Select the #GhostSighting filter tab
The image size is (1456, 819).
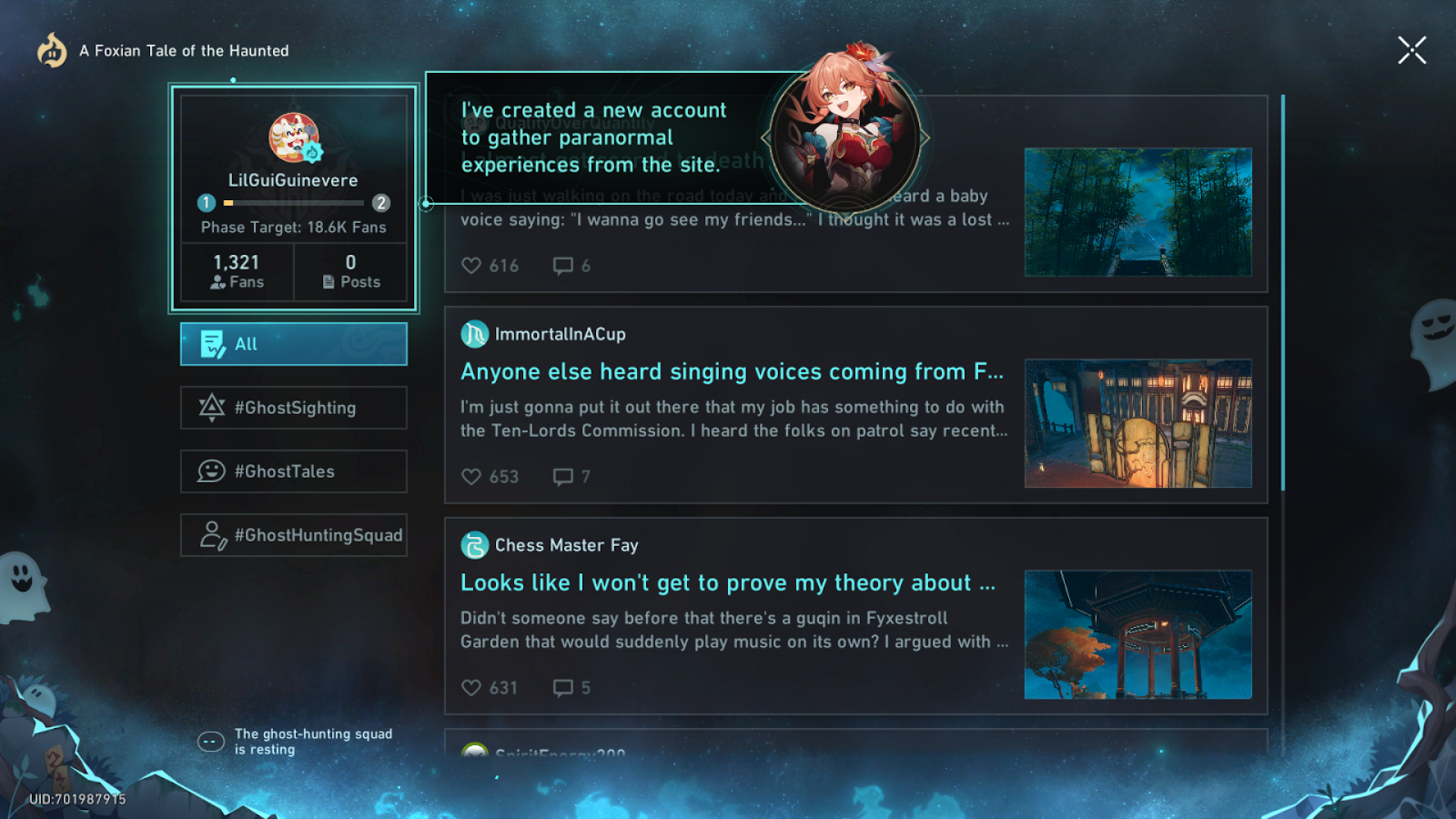pyautogui.click(x=294, y=408)
